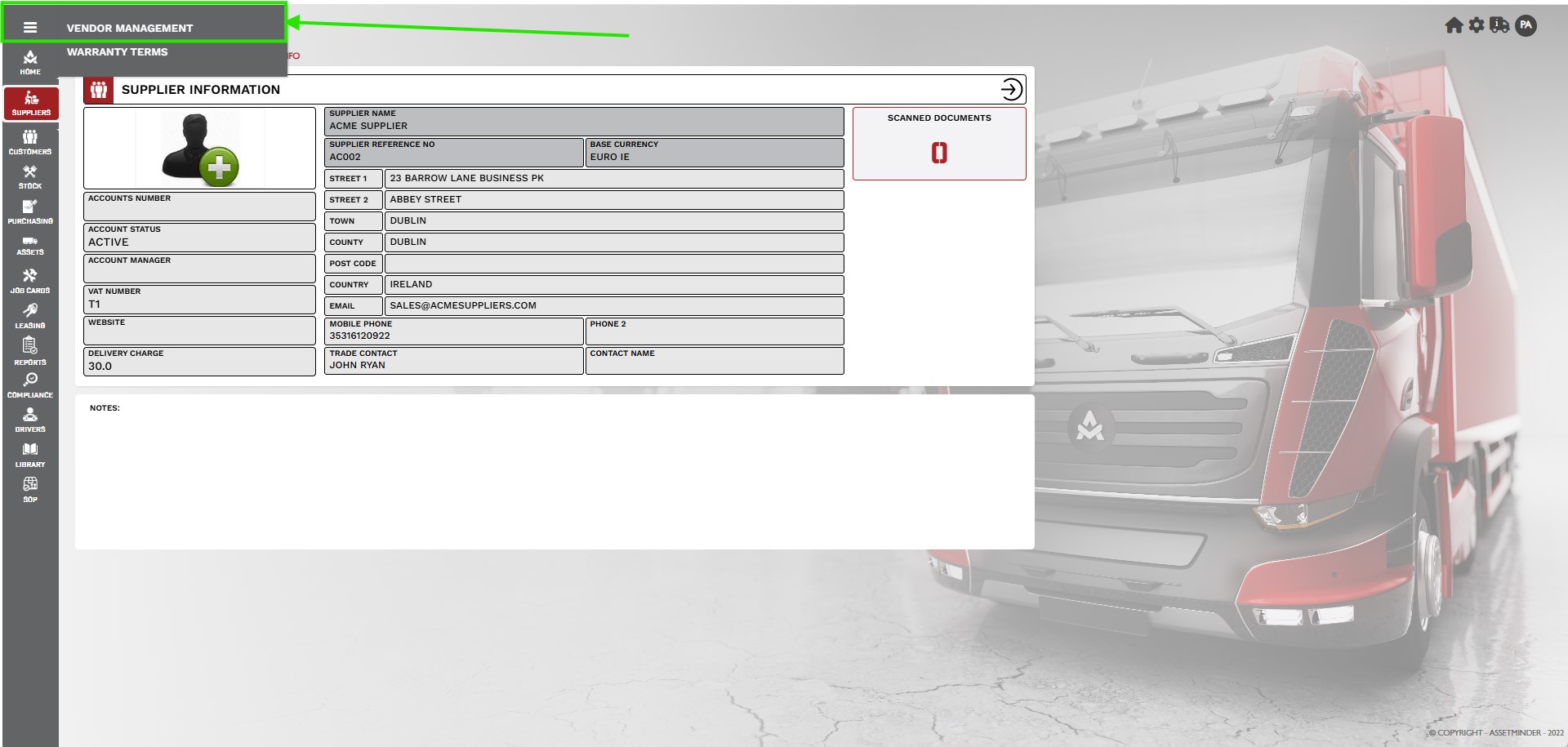Screen dimensions: 1568x747
Task: Go to Drivers in the sidebar
Action: tap(30, 420)
